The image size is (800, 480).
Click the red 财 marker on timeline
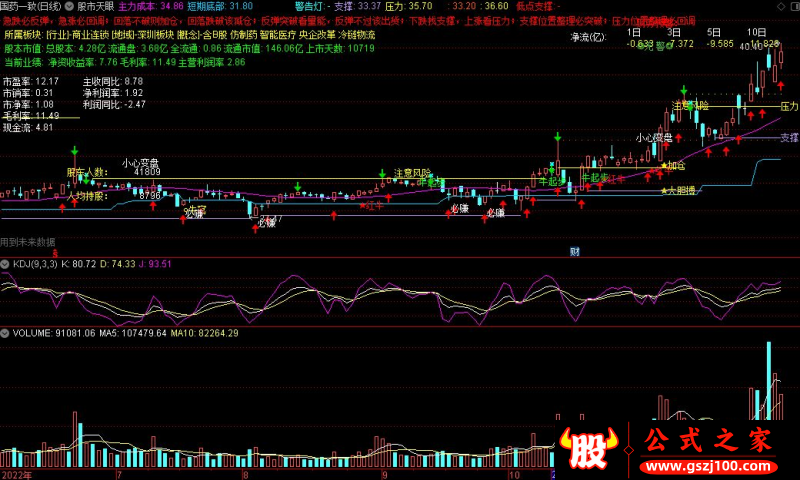[x=575, y=251]
